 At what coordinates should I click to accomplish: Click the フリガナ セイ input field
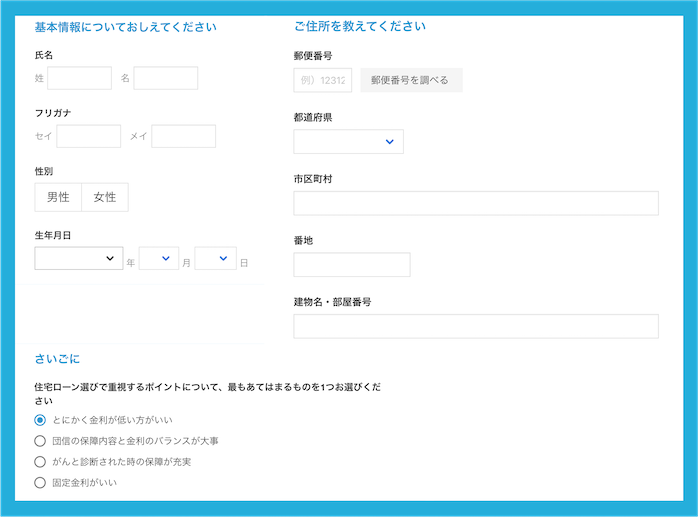tap(88, 136)
